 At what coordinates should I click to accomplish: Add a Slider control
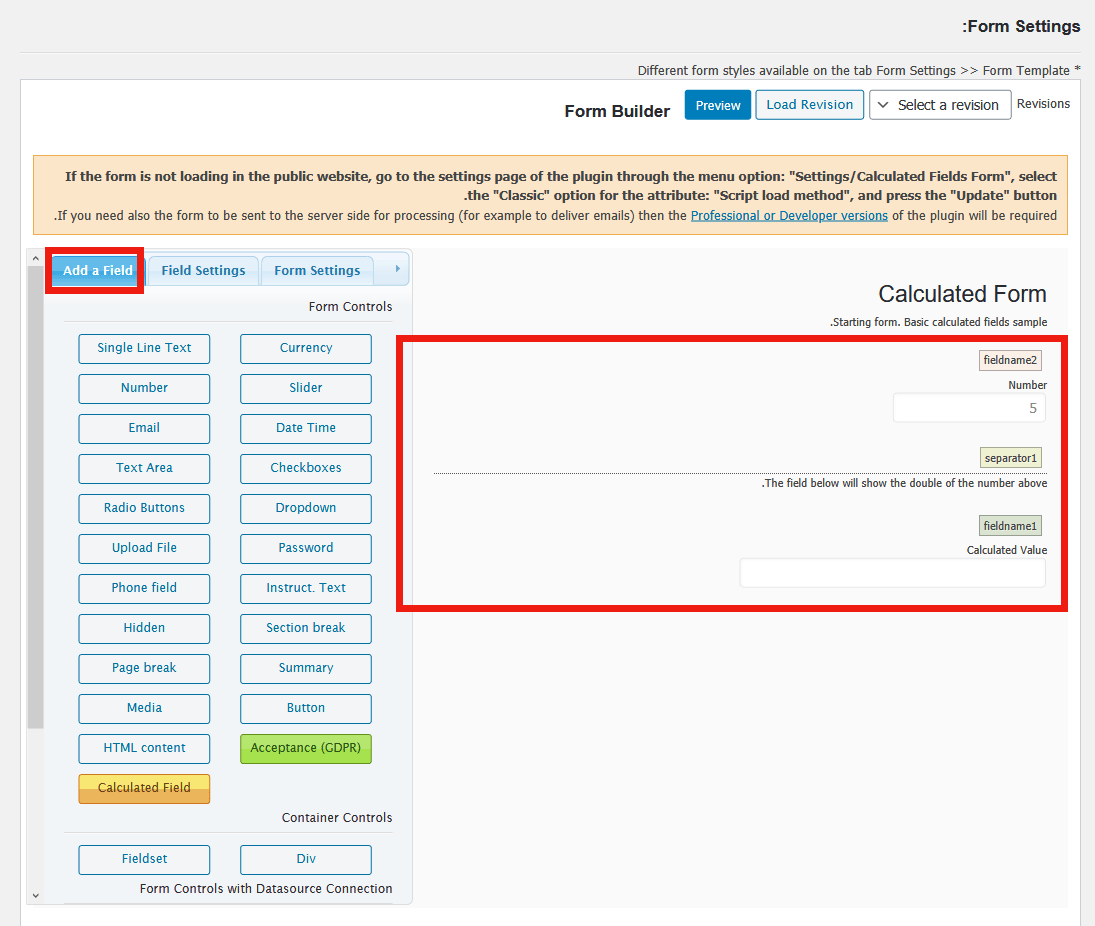306,388
